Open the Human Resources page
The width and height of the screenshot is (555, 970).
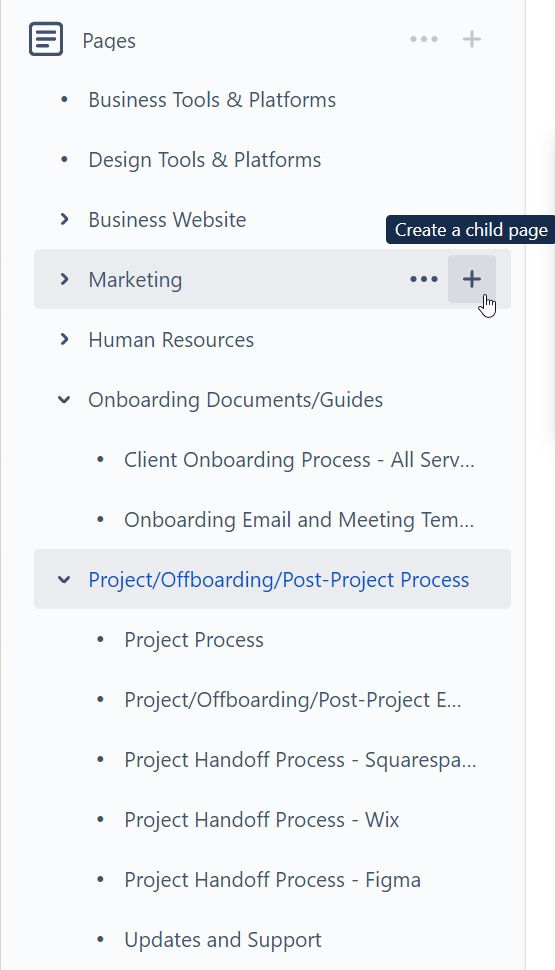pos(171,340)
